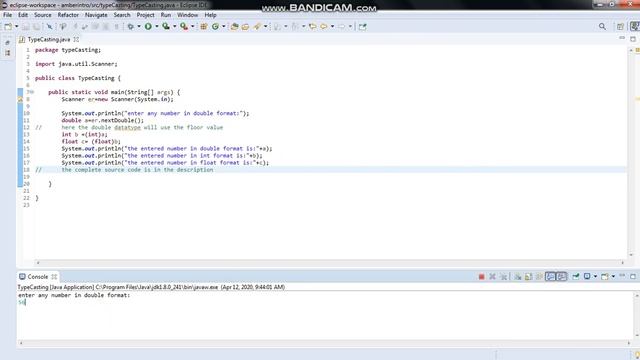Screen dimensions: 640x360
Task: Collapse the main method at line 7
Action: pos(32,92)
